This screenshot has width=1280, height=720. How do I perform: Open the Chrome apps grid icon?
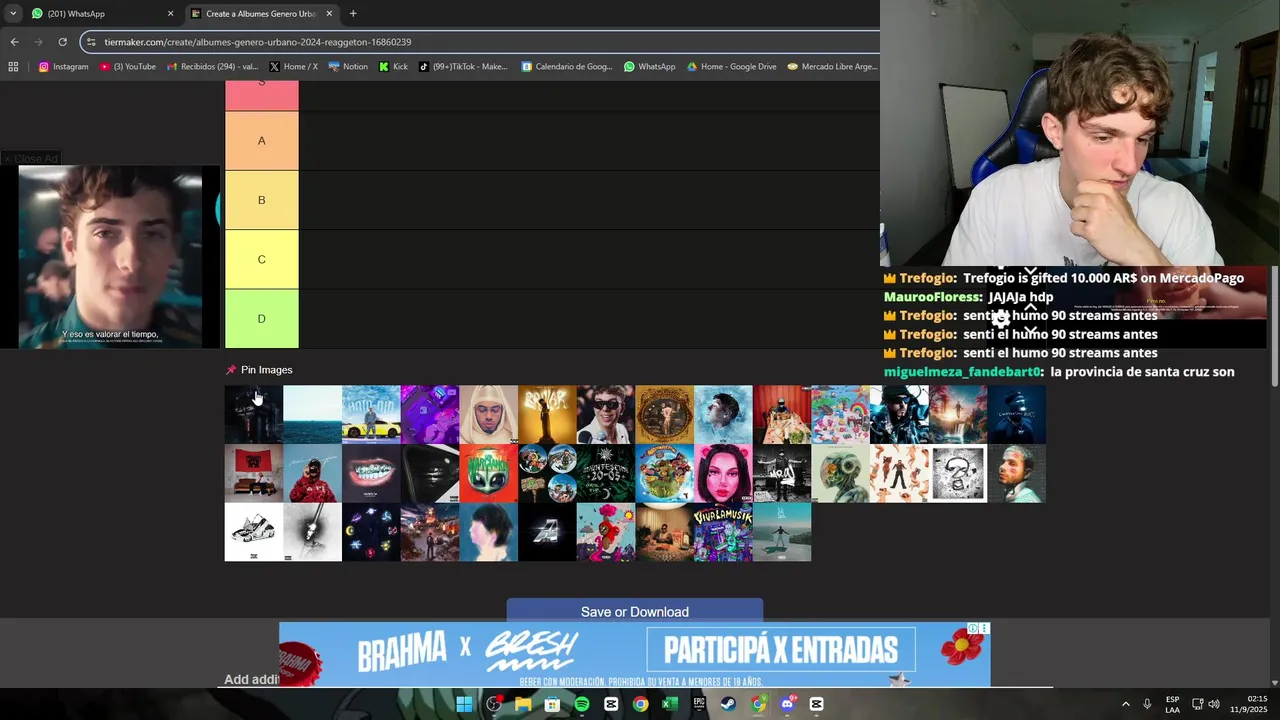click(x=13, y=67)
